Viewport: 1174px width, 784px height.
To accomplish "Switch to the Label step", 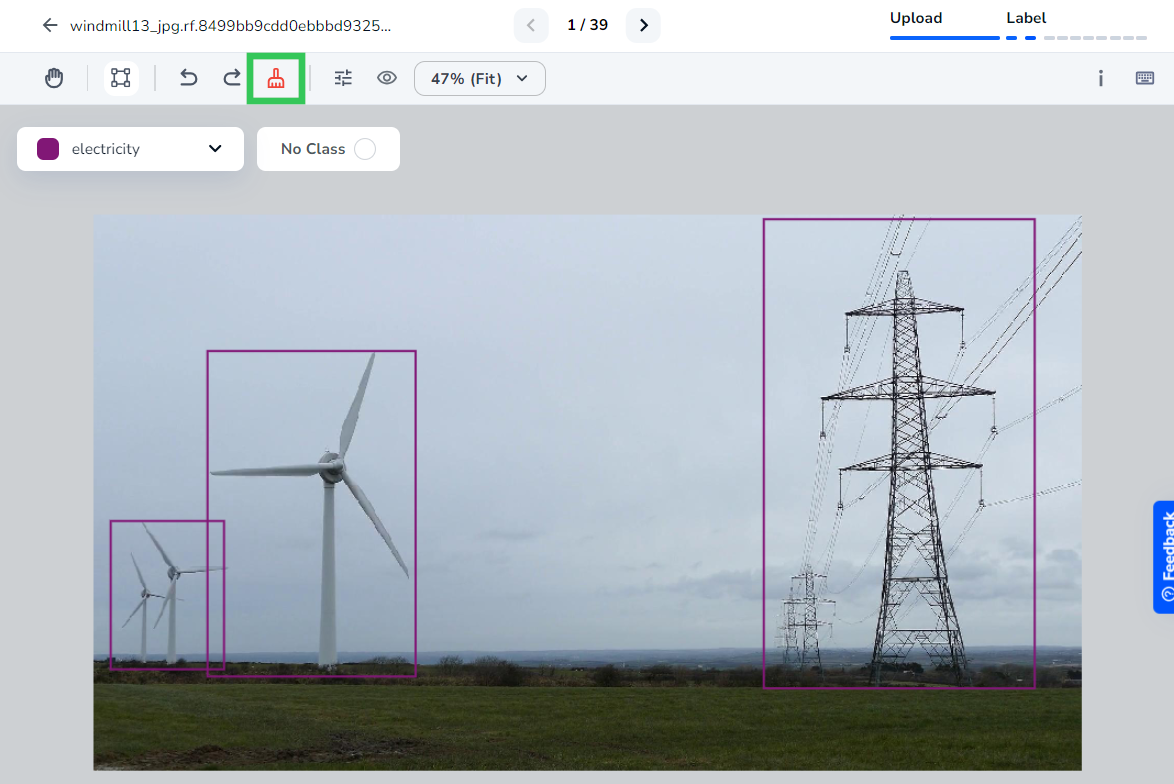I will (1027, 18).
